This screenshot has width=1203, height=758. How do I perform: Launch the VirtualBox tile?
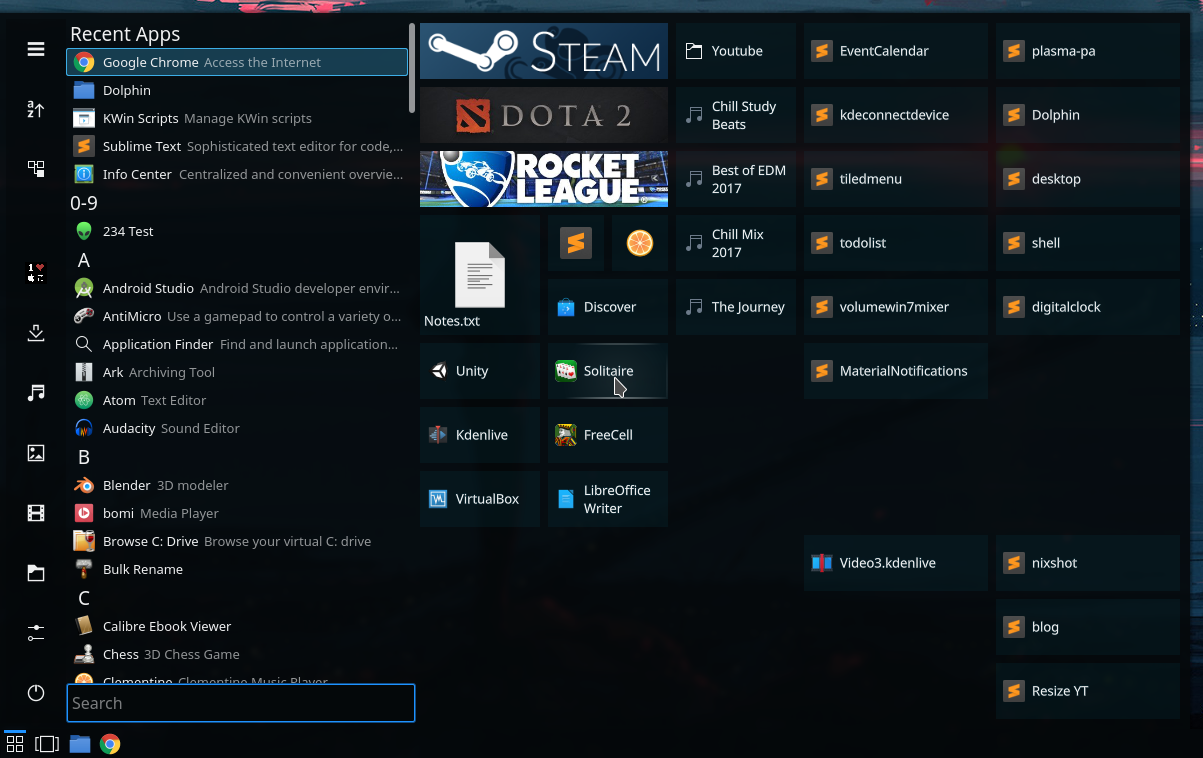pos(480,499)
